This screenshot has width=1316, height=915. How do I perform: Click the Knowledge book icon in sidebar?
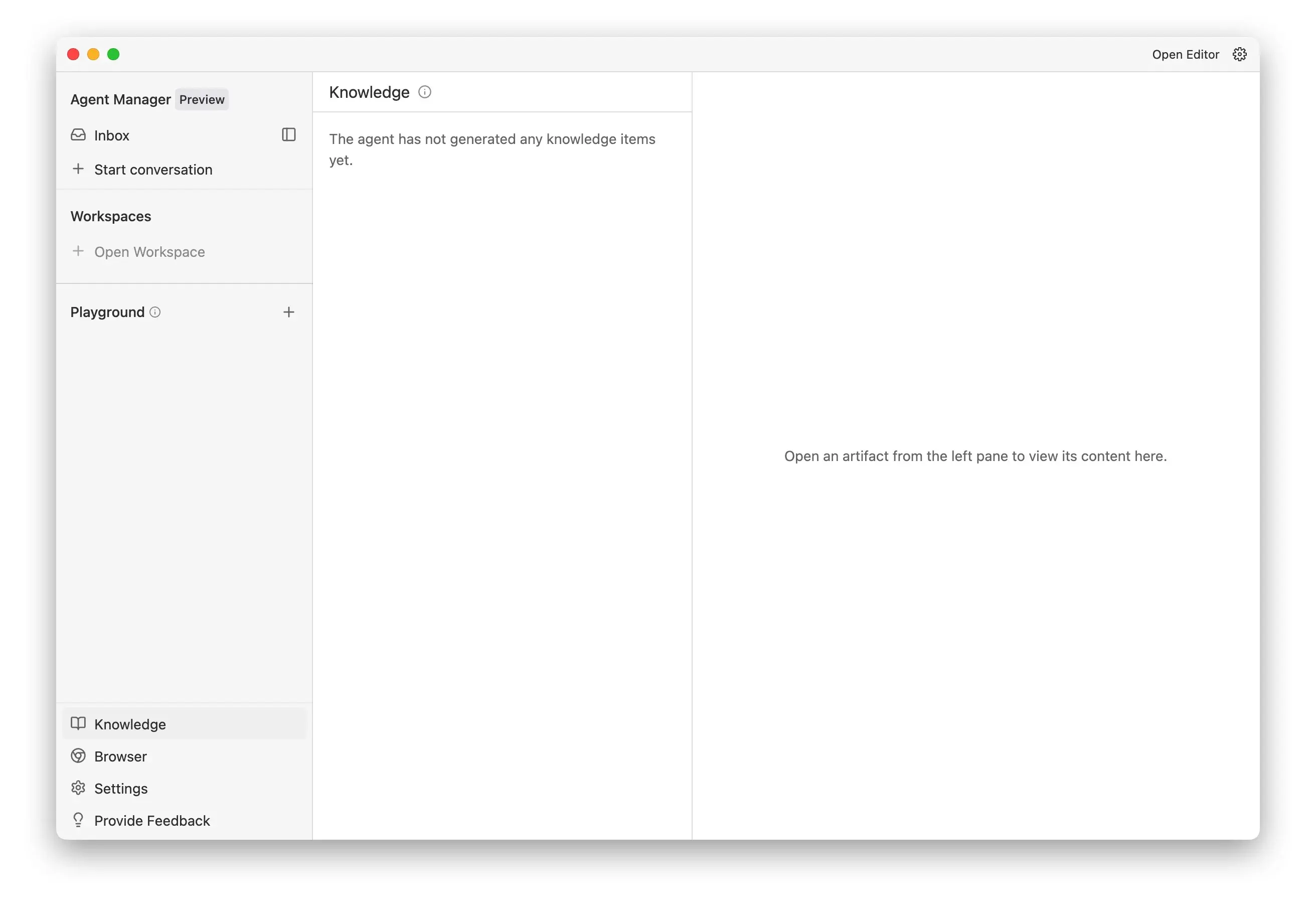(x=79, y=724)
